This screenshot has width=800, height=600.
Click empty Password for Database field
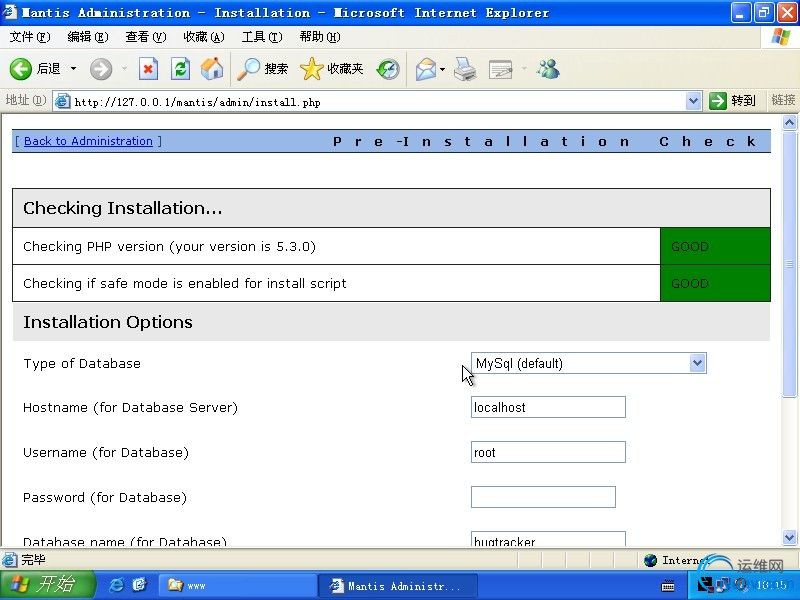(543, 497)
